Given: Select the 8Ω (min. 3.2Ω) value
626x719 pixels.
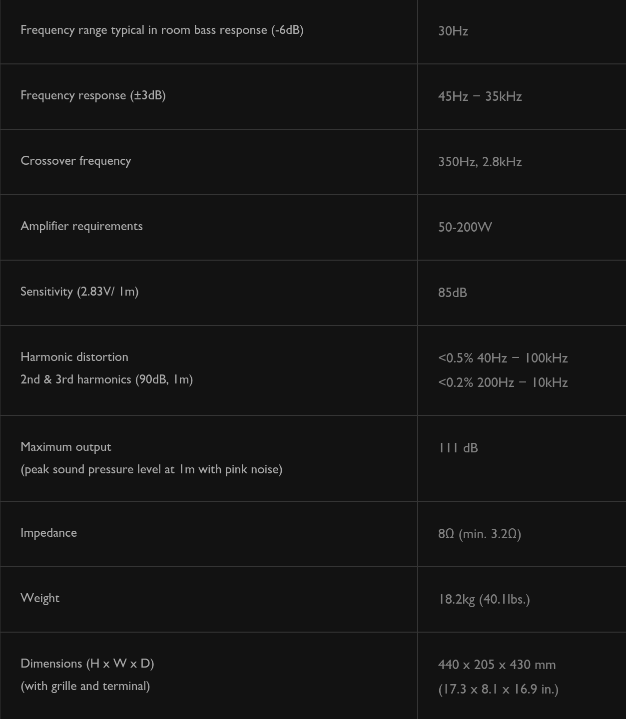Looking at the screenshot, I should (x=480, y=533).
